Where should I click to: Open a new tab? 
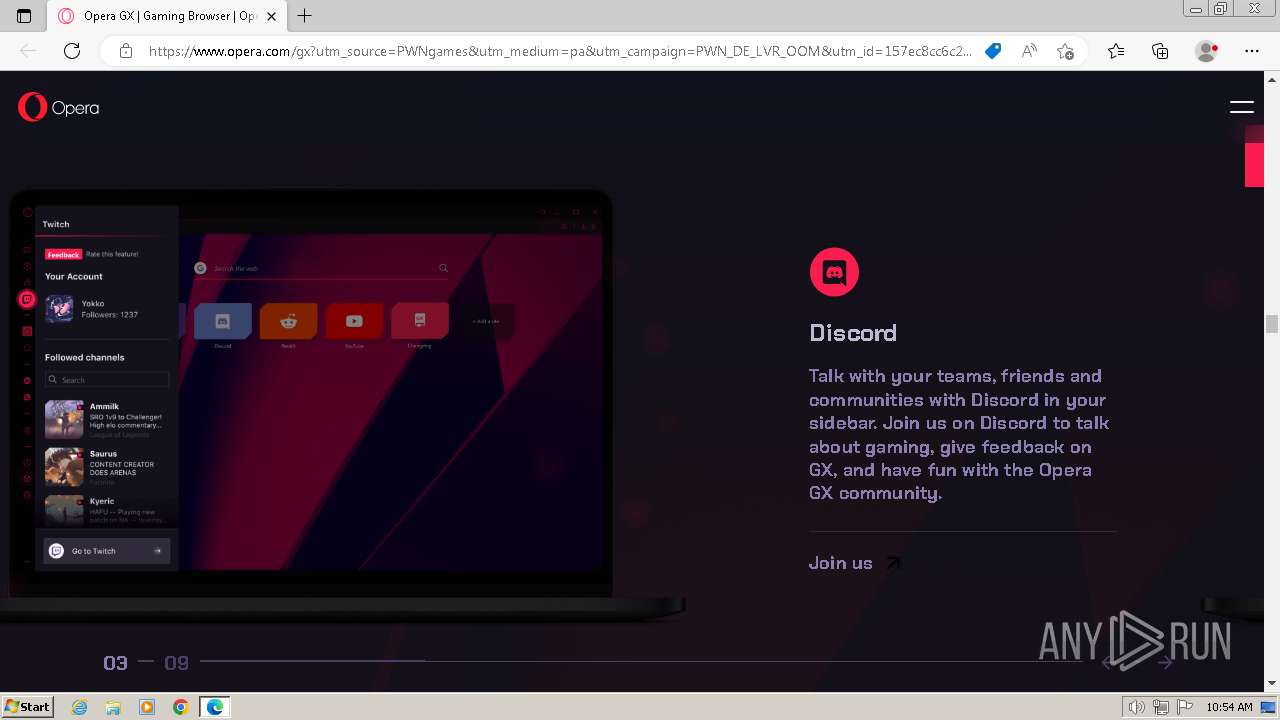pyautogui.click(x=305, y=16)
